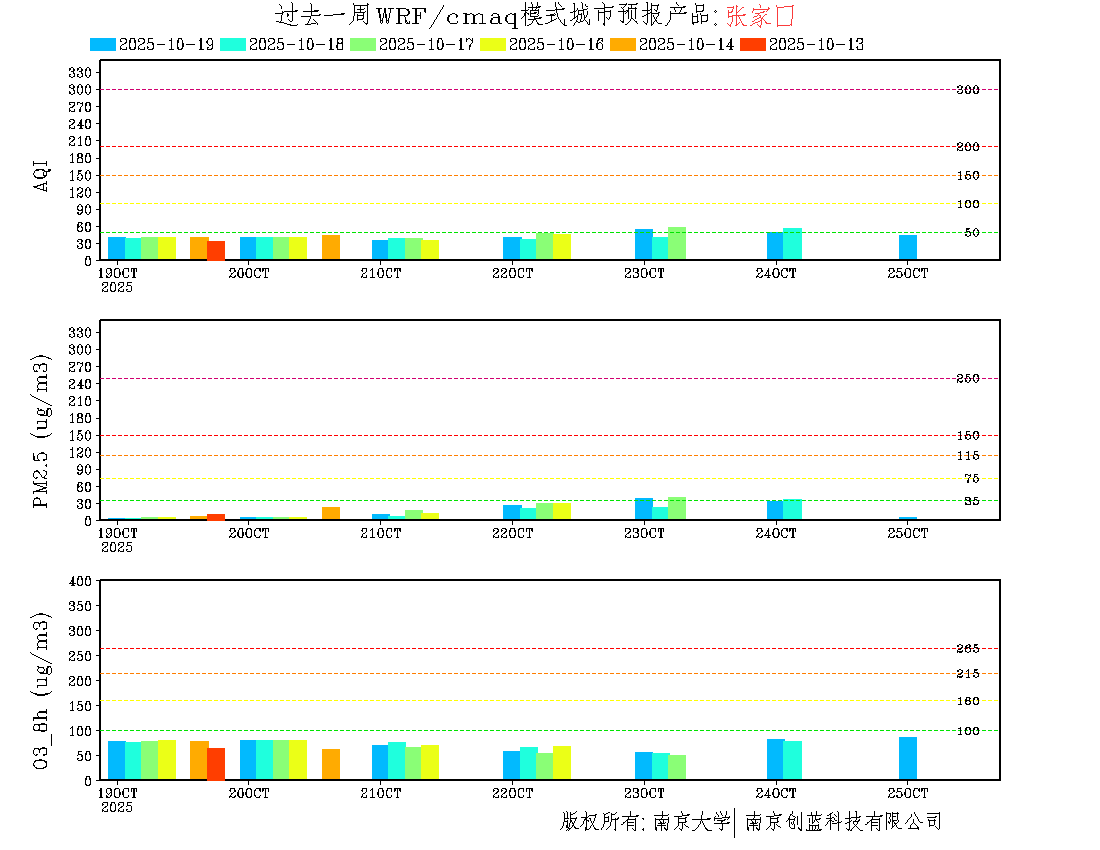Click the red city name 张家口 in title

tap(760, 16)
